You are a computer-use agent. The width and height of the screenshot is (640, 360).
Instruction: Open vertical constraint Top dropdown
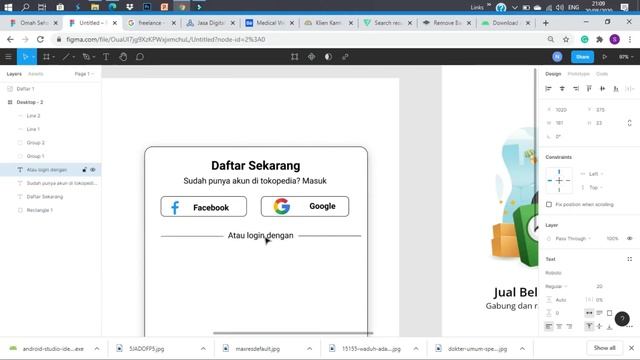click(x=596, y=187)
